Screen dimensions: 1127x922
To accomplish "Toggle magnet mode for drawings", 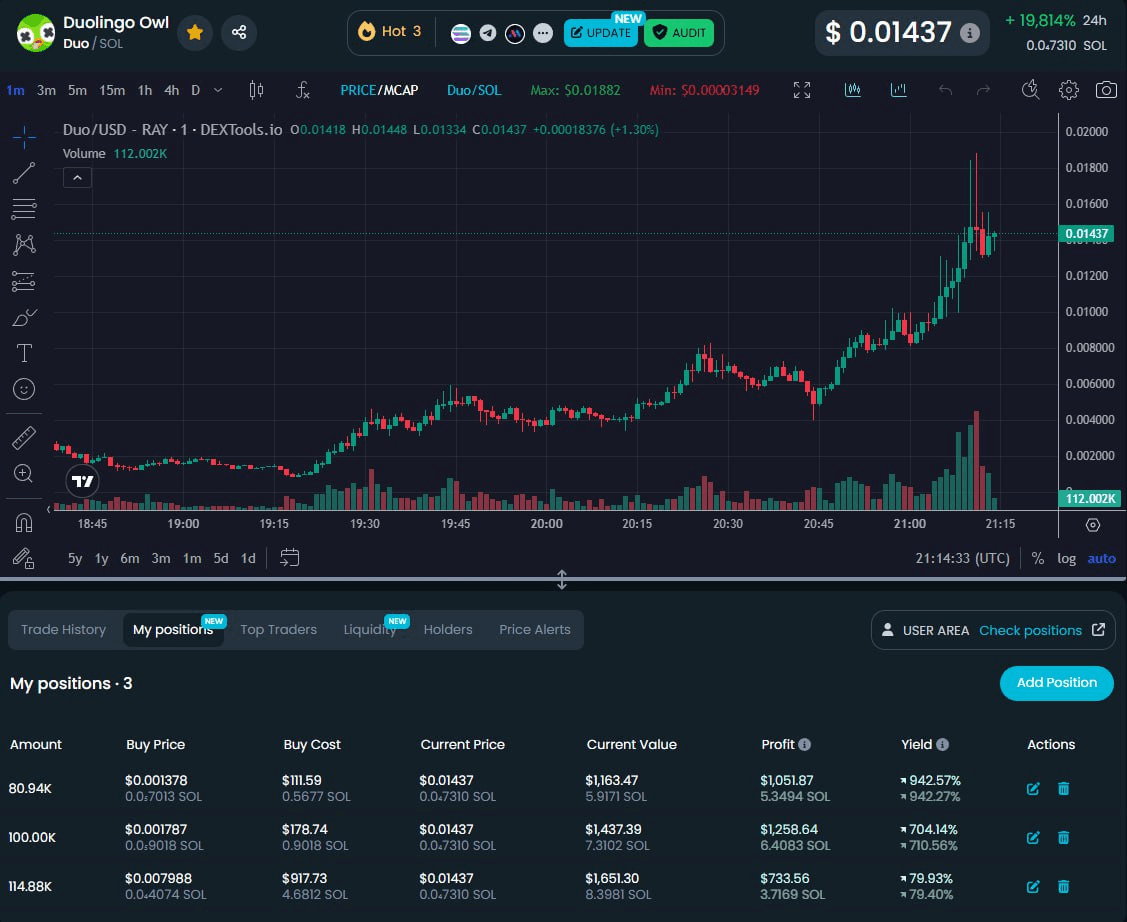I will pos(24,522).
